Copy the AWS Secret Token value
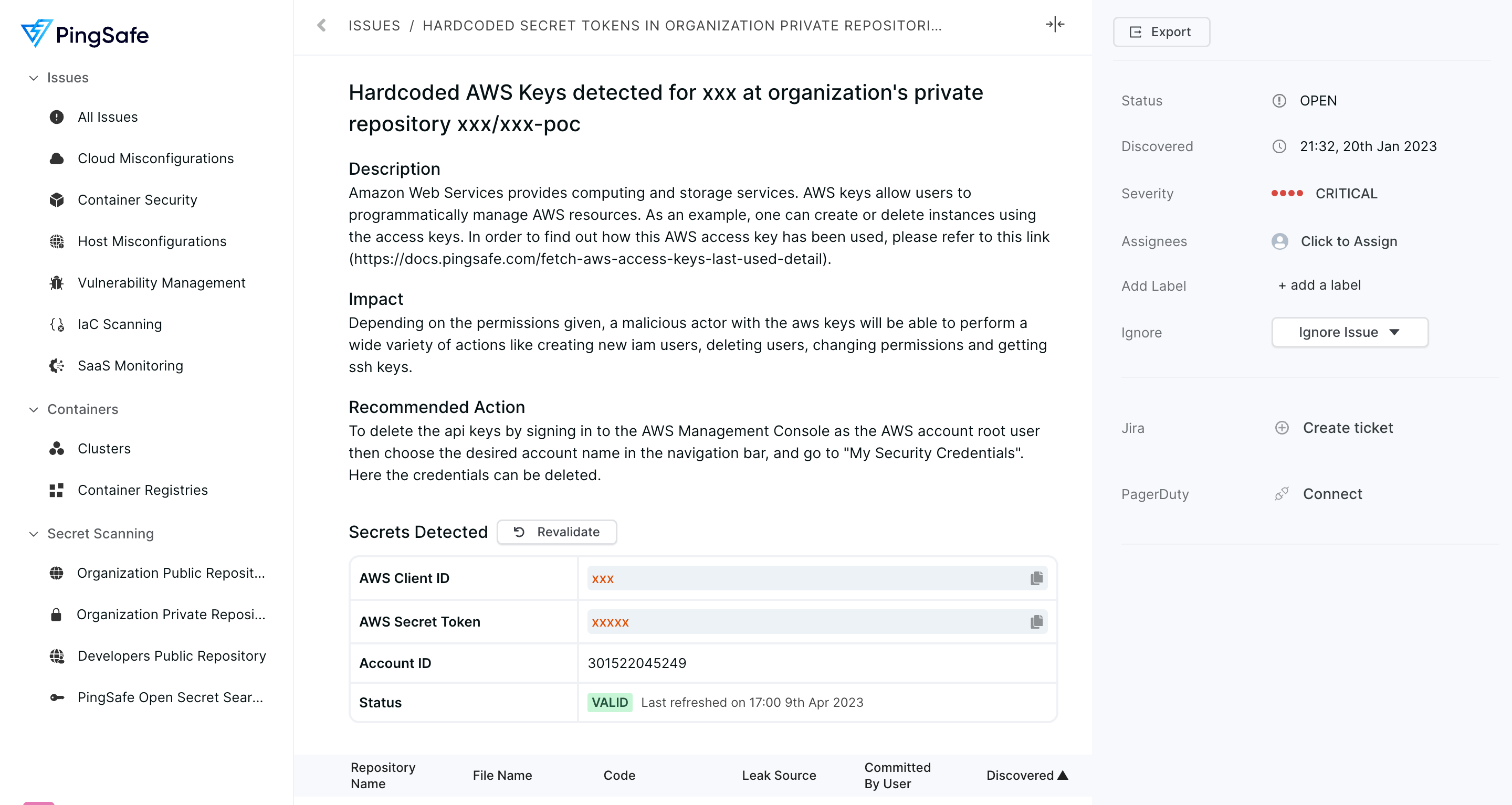The height and width of the screenshot is (805, 1512). (1036, 621)
